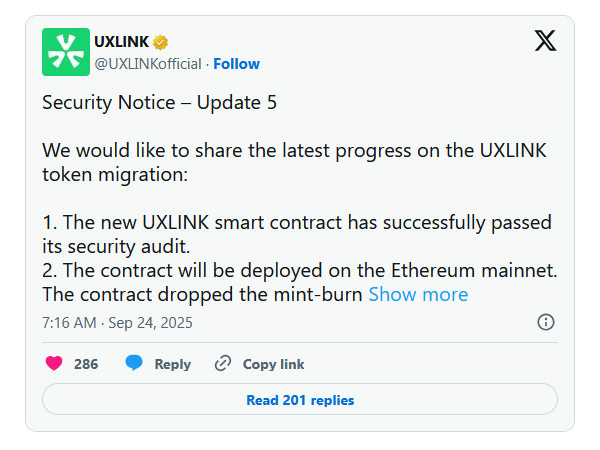Viewport: 600px width, 450px height.
Task: Expand the post with Show more
Action: coord(418,294)
